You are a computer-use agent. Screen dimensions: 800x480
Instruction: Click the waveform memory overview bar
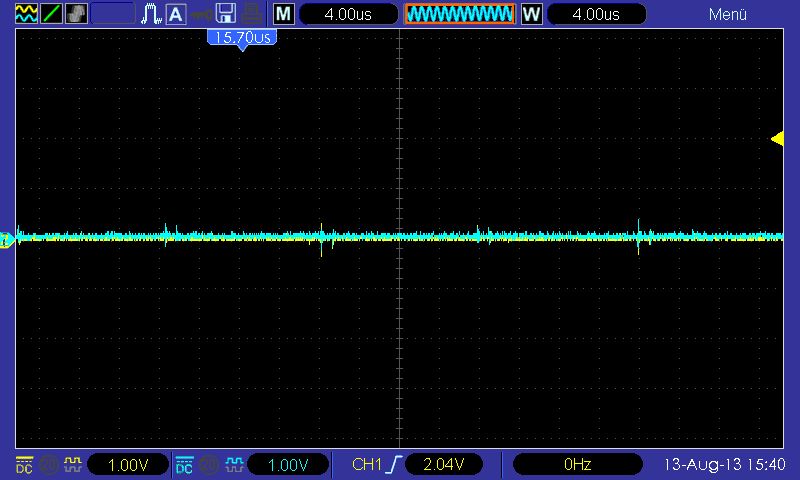[459, 14]
